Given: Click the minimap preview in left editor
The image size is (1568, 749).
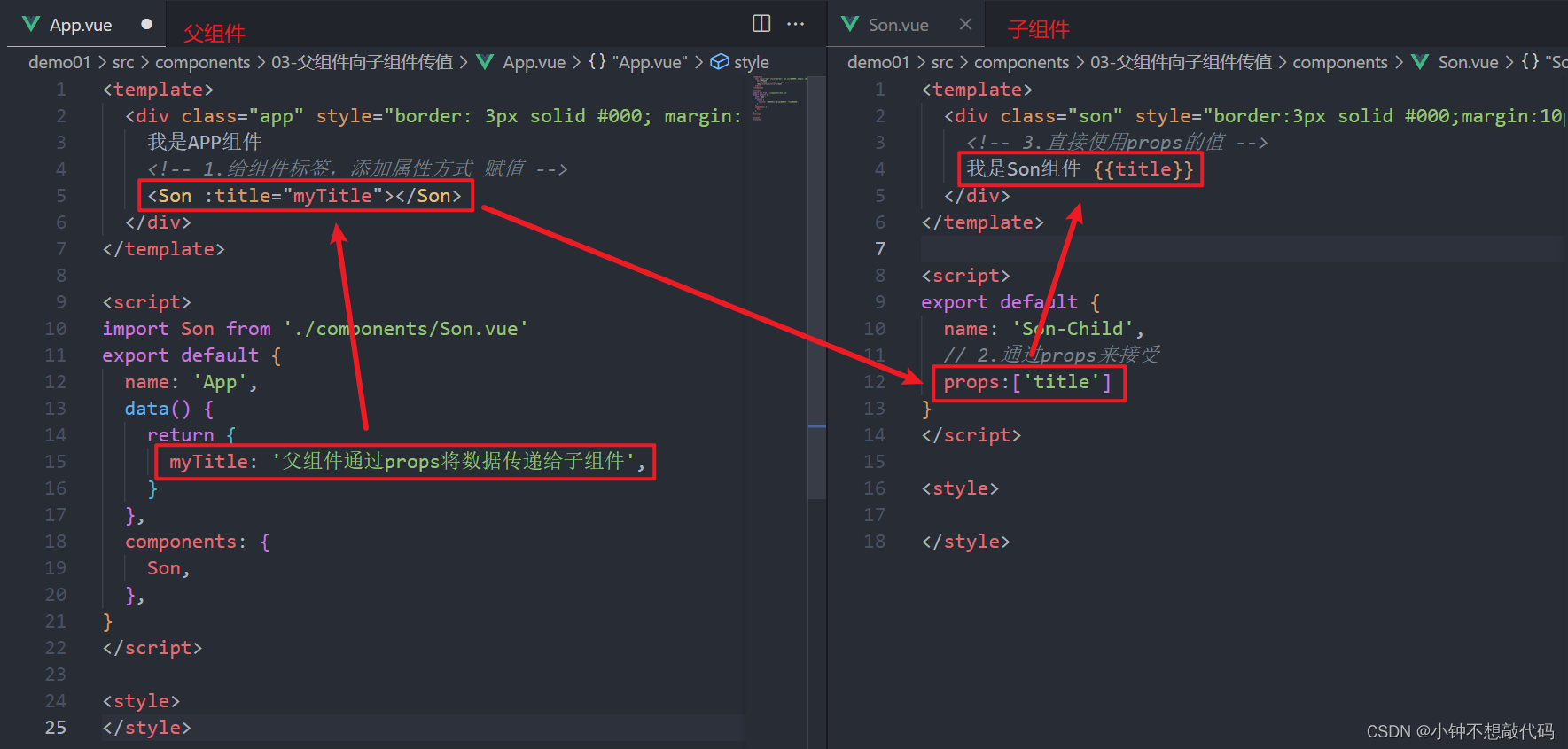Looking at the screenshot, I should pos(780,98).
